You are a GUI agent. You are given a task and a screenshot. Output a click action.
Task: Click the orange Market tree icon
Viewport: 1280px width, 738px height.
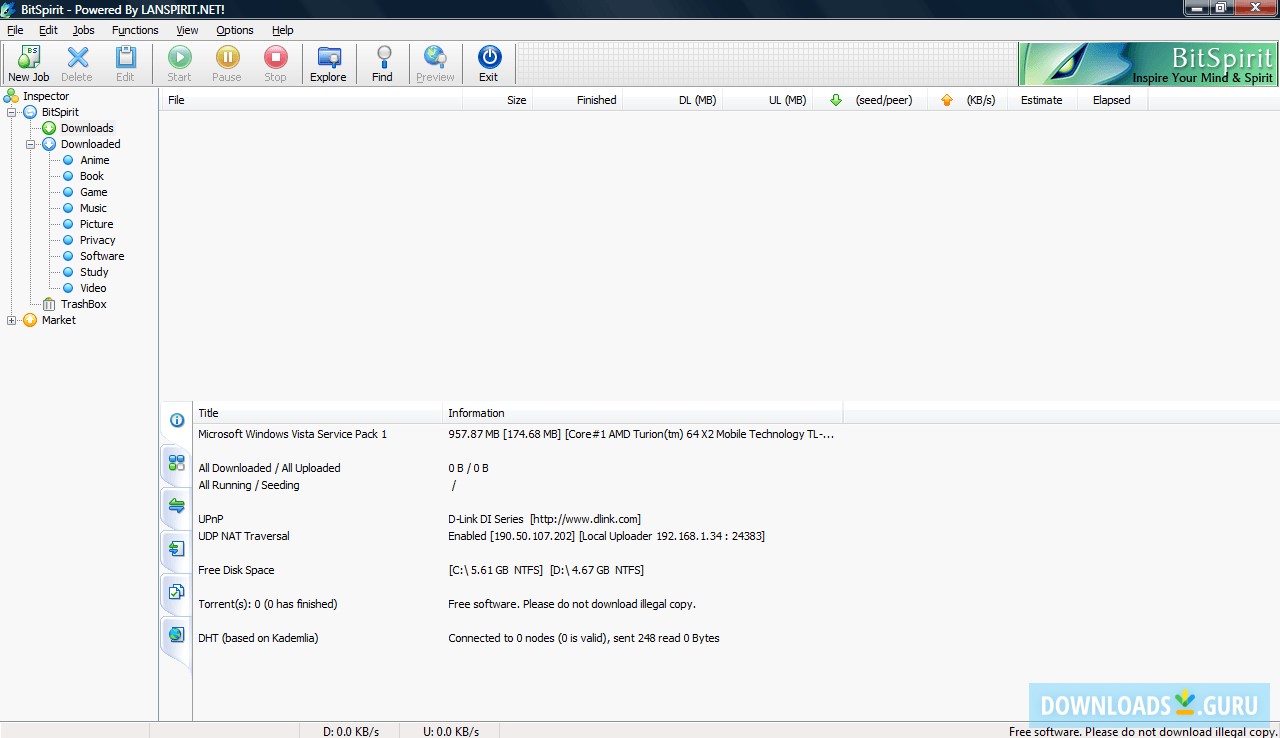tap(30, 320)
